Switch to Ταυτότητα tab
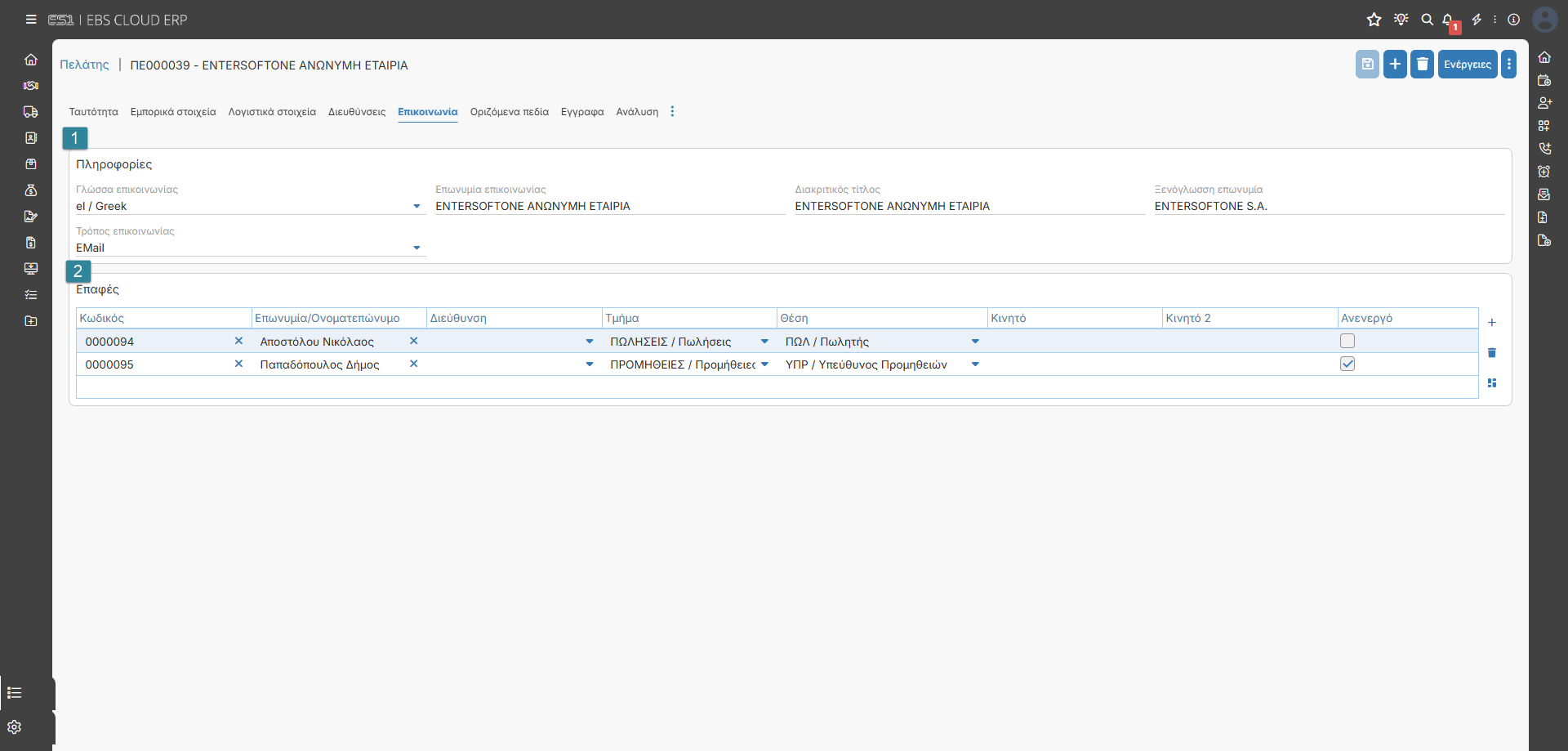This screenshot has width=1568, height=751. point(94,112)
